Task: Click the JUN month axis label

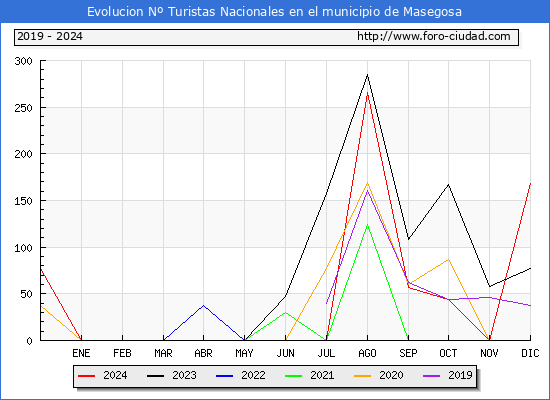Action: tap(286, 353)
